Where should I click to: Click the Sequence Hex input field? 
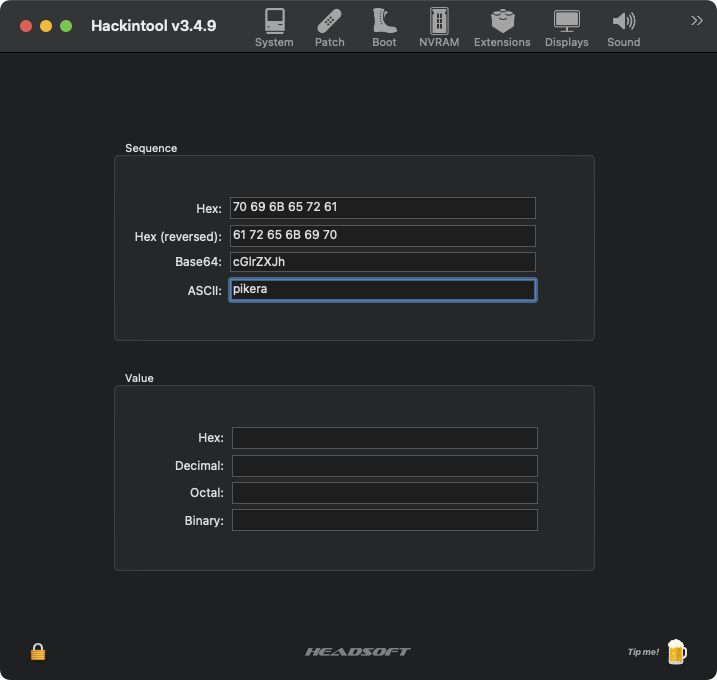[383, 208]
